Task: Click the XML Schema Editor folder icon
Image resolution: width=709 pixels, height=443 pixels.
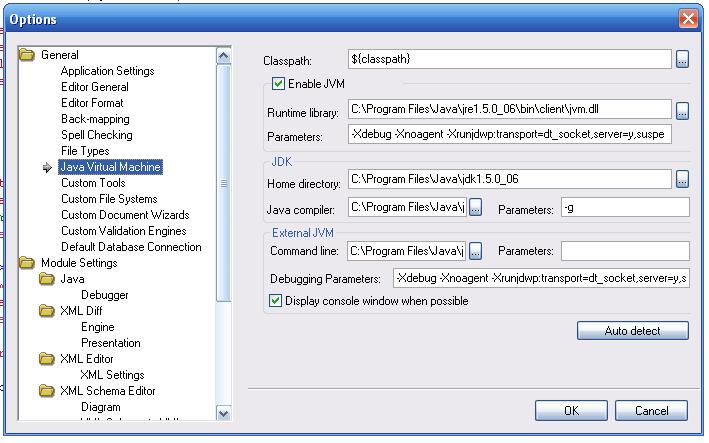Action: [47, 391]
